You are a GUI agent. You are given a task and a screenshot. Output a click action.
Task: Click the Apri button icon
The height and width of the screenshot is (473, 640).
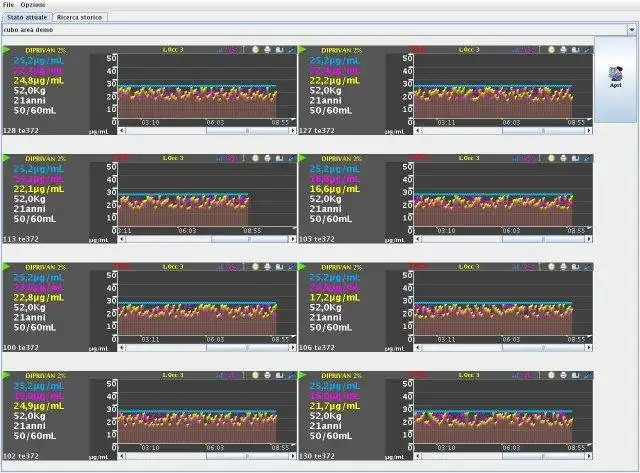[x=616, y=75]
